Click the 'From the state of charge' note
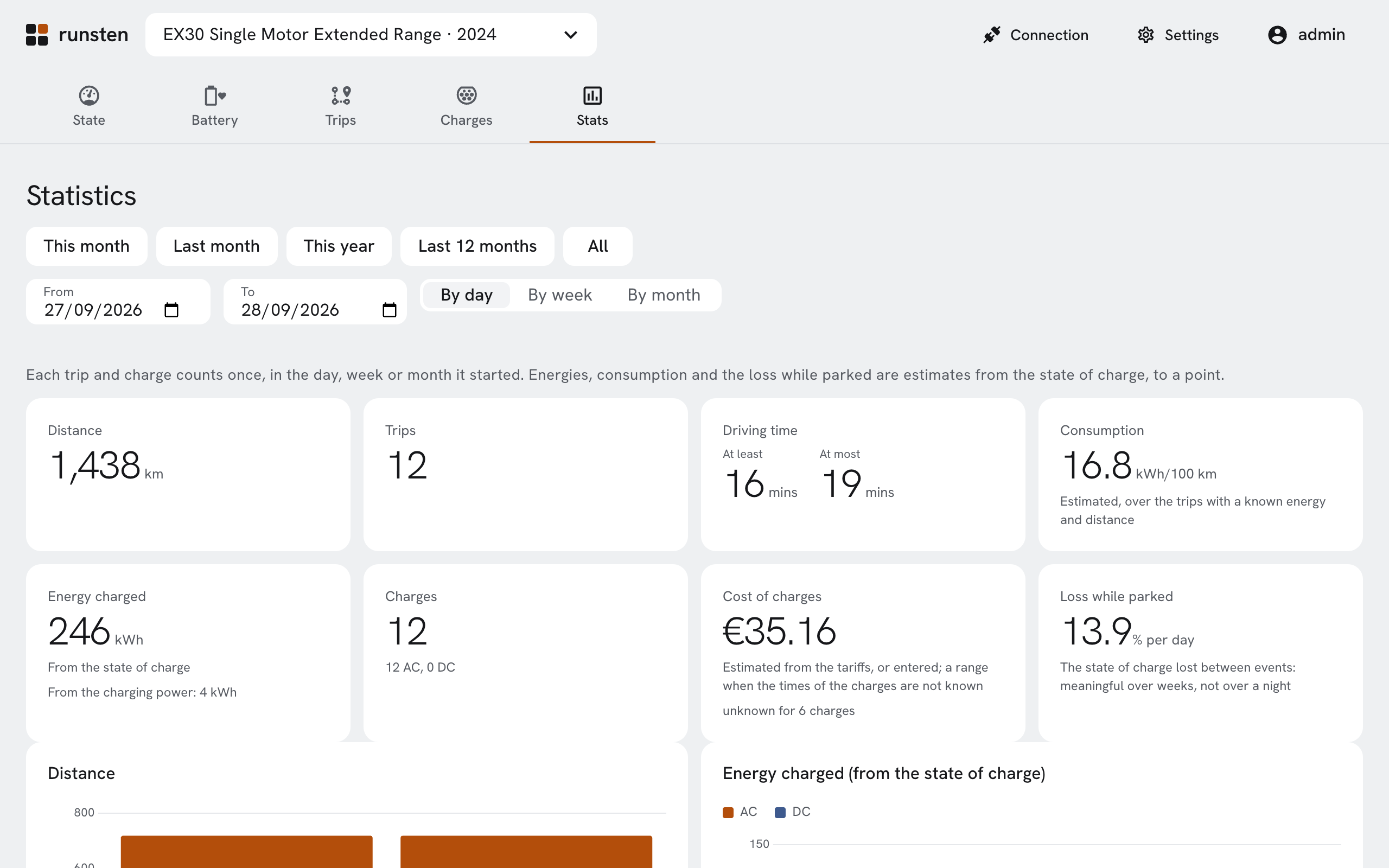This screenshot has width=1389, height=868. (x=119, y=667)
